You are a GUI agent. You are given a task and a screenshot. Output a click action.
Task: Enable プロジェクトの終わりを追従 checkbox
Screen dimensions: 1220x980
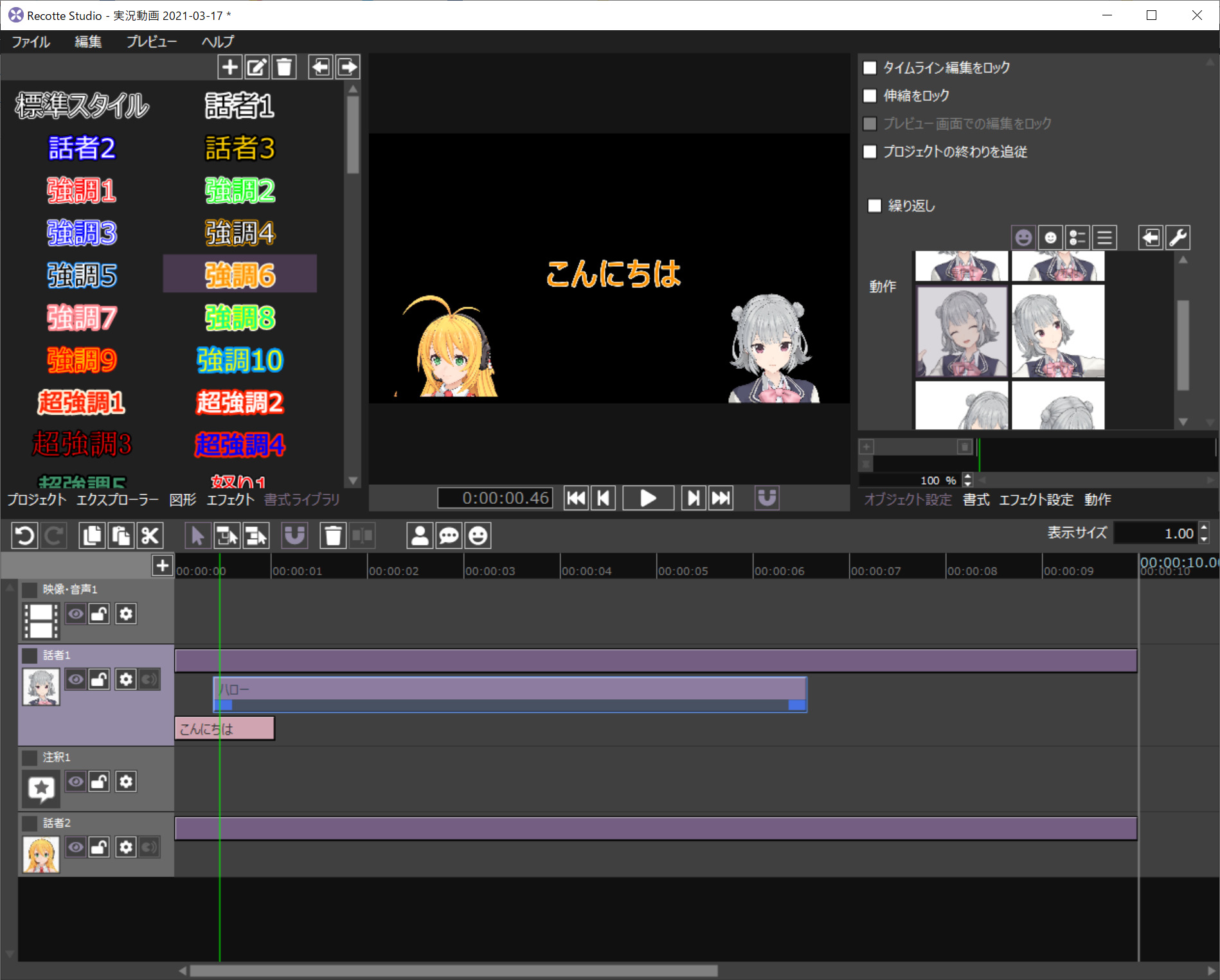[x=870, y=152]
